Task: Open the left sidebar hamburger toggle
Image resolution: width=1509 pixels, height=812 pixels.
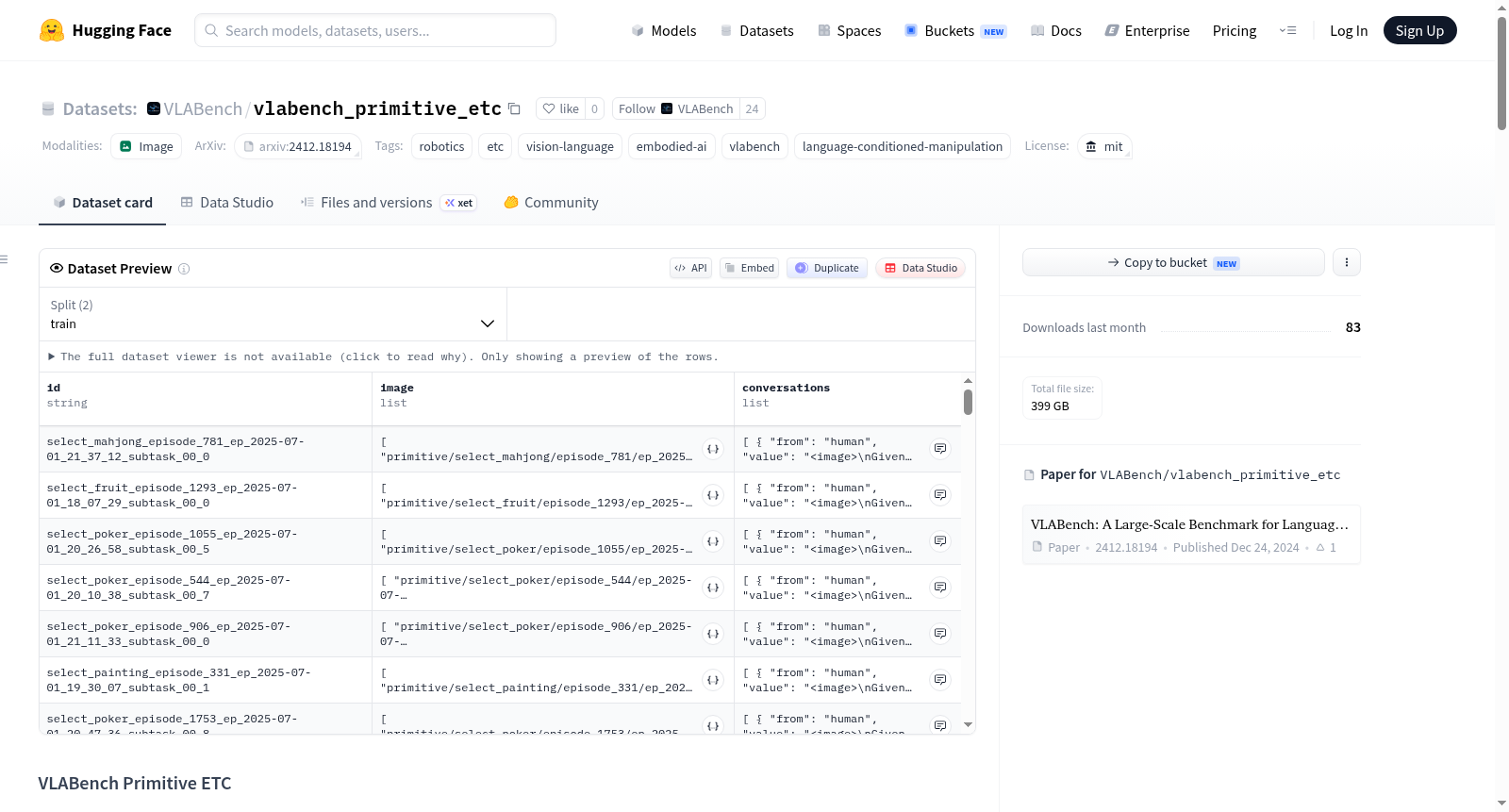Action: pos(4,259)
